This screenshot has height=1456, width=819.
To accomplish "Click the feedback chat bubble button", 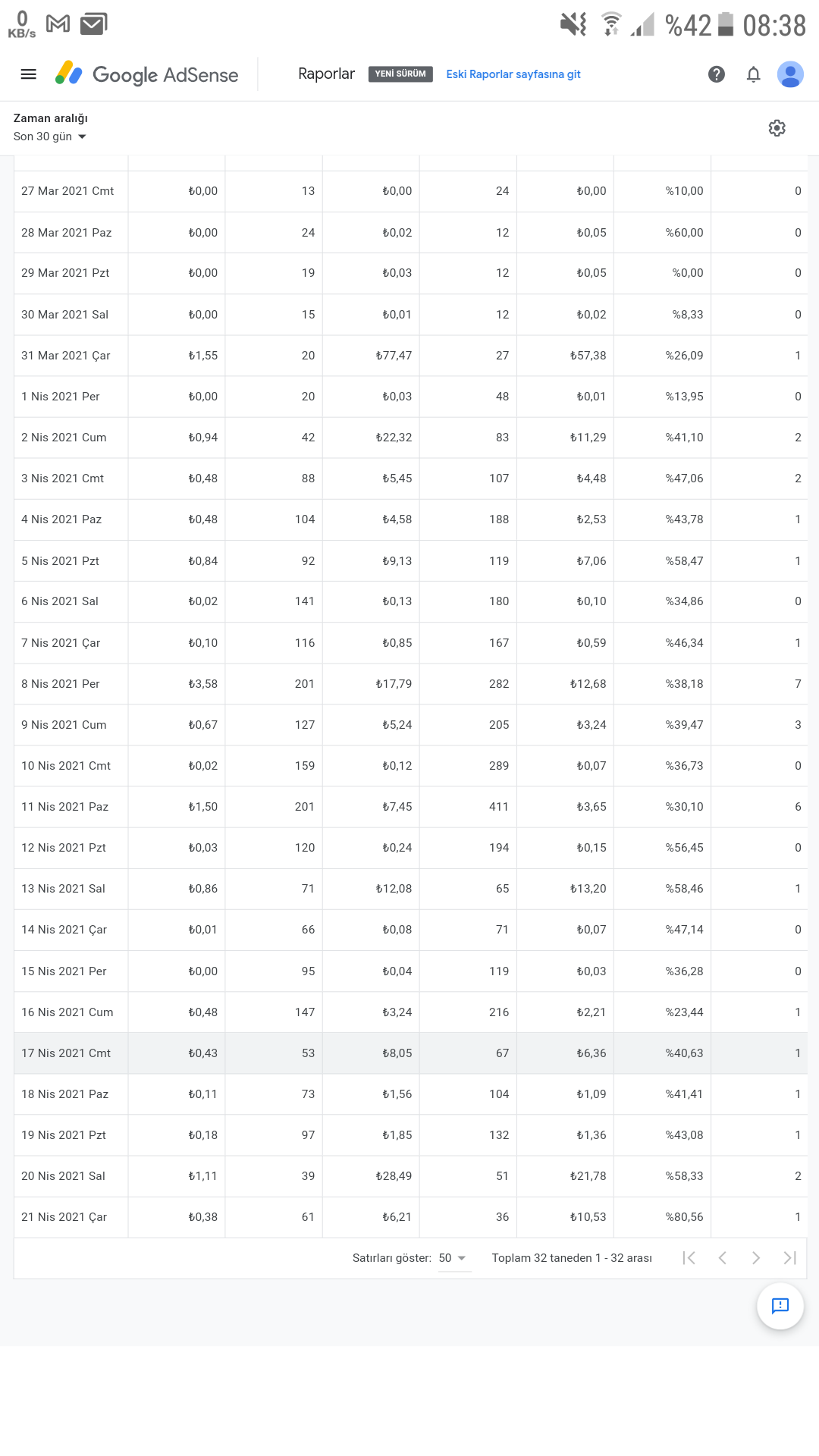I will pyautogui.click(x=780, y=1306).
